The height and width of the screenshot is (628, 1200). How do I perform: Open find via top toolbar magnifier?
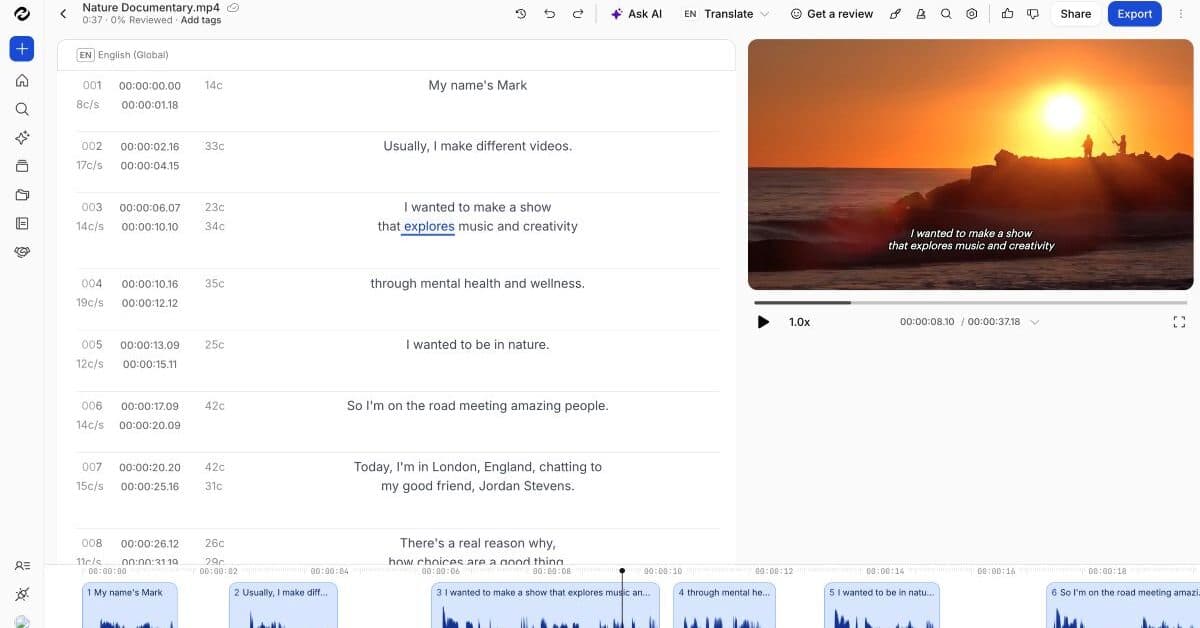pos(946,14)
